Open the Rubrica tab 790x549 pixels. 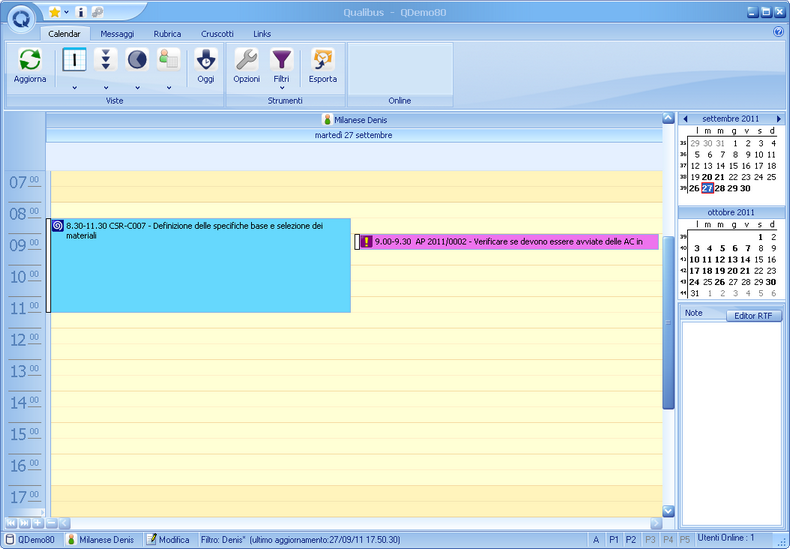point(167,34)
